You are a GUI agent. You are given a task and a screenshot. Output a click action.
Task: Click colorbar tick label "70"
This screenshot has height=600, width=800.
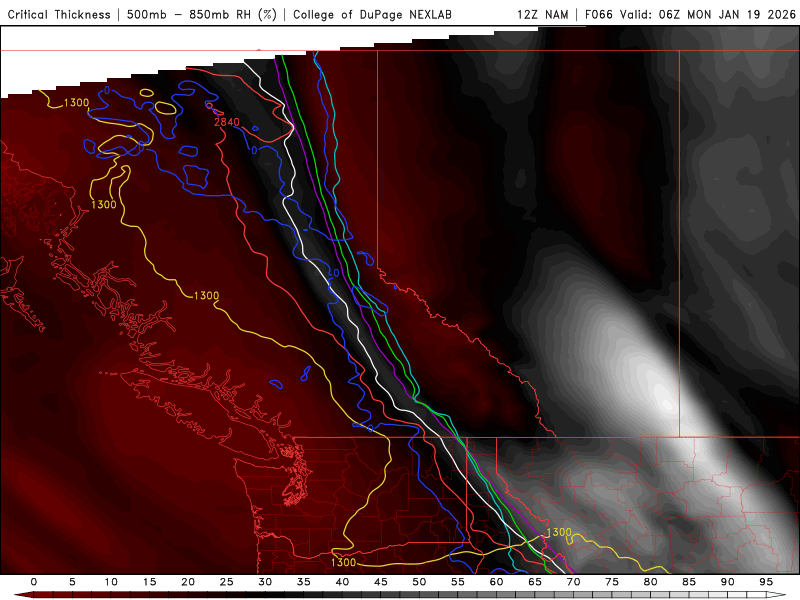pyautogui.click(x=573, y=582)
